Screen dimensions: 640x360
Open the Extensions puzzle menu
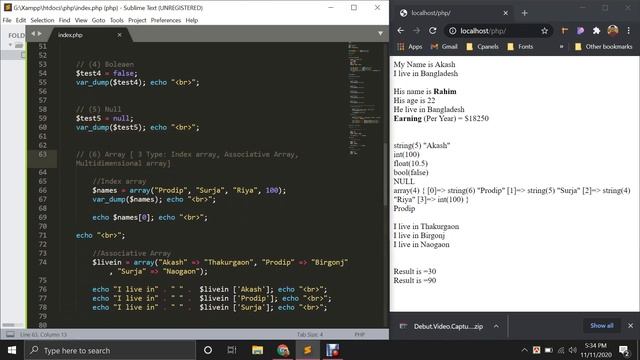click(596, 31)
